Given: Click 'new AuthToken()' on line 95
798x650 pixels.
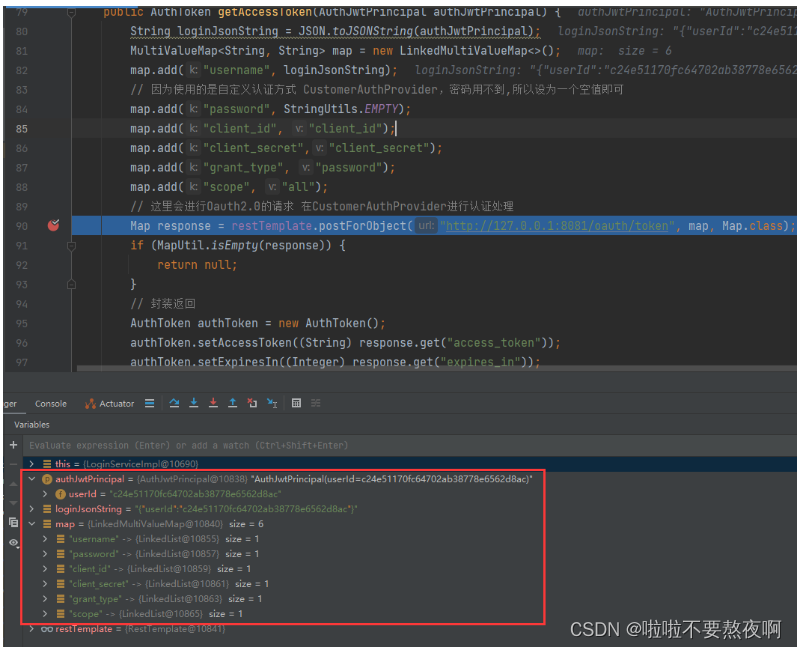Looking at the screenshot, I should coord(329,323).
